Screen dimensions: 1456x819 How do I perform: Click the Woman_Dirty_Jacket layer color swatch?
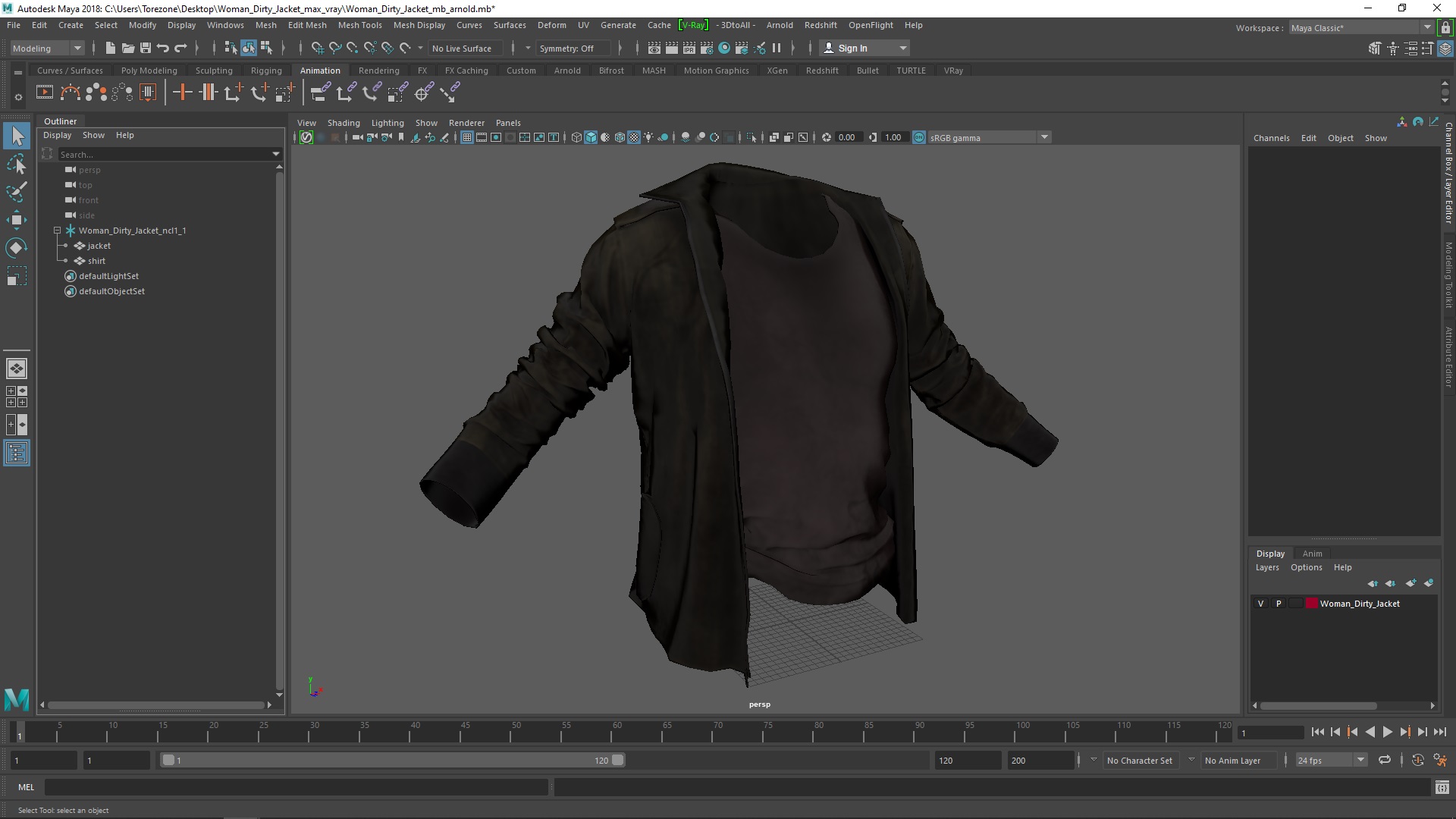click(1311, 603)
